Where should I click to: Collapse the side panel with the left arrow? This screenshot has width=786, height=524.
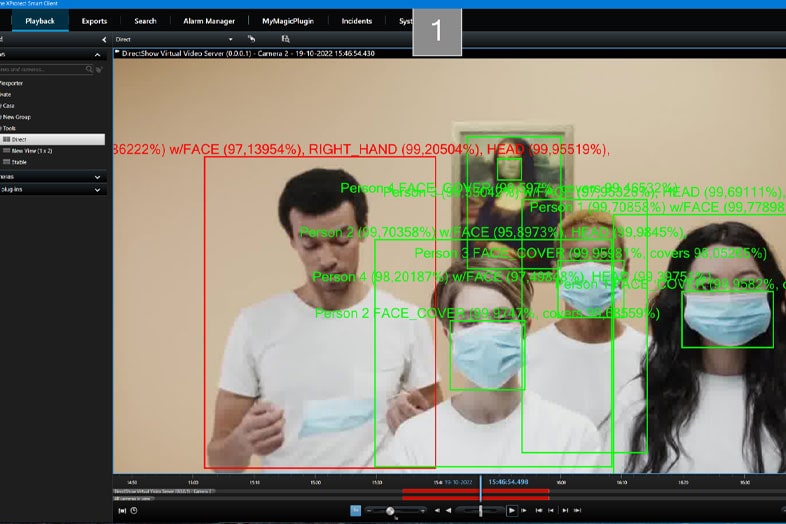(104, 40)
